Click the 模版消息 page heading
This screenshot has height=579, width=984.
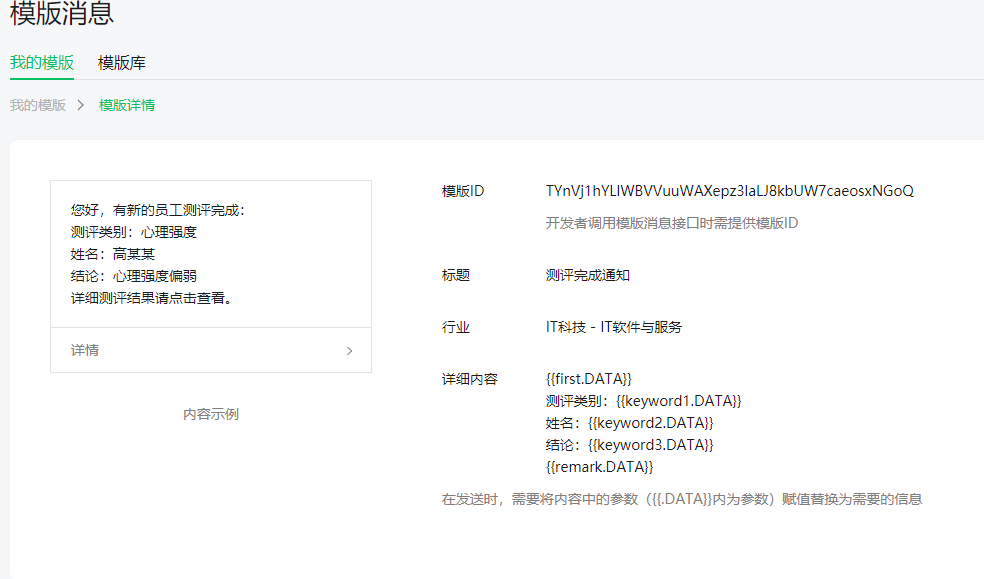coord(62,13)
